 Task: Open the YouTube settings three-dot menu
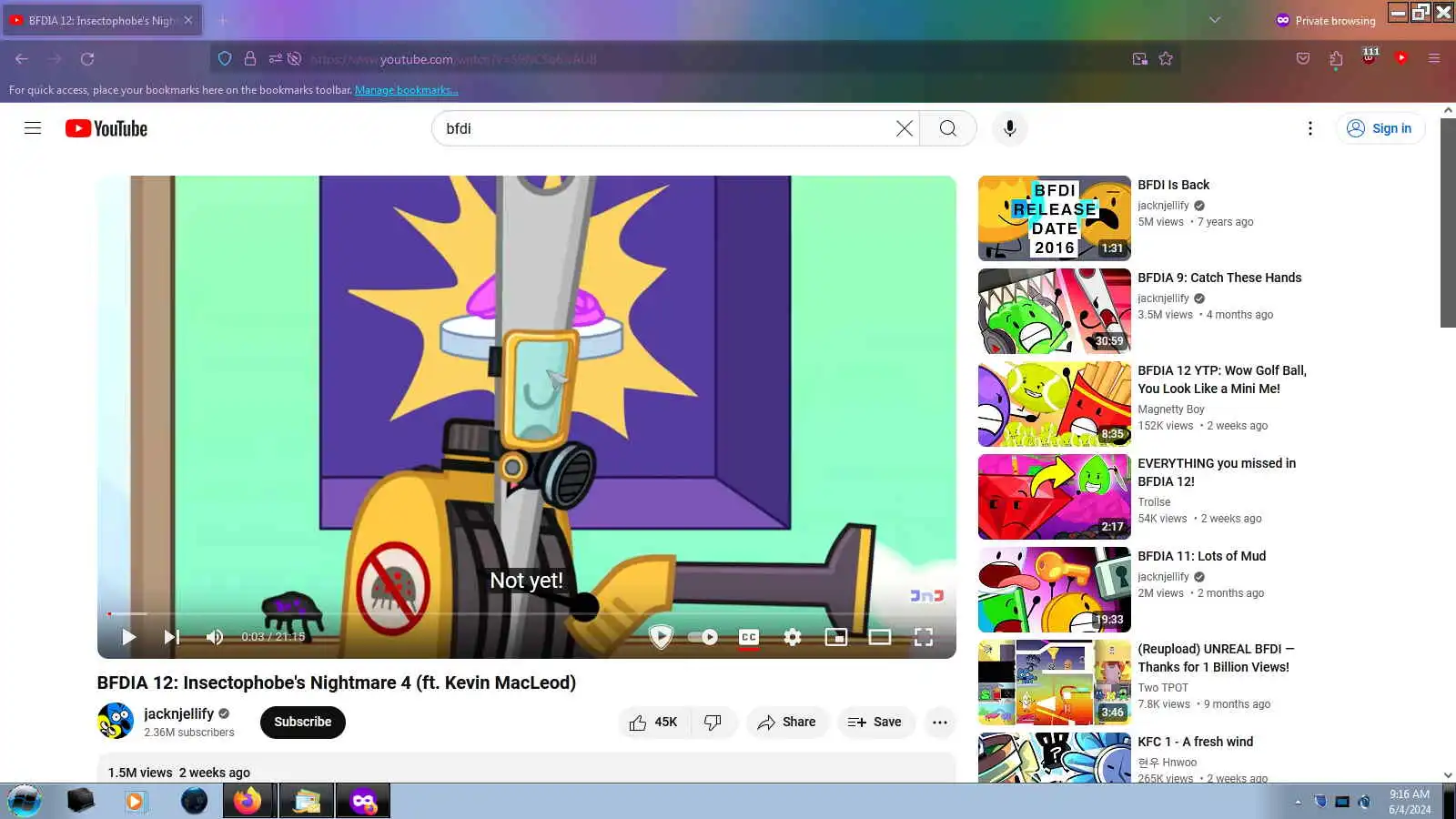click(1310, 128)
